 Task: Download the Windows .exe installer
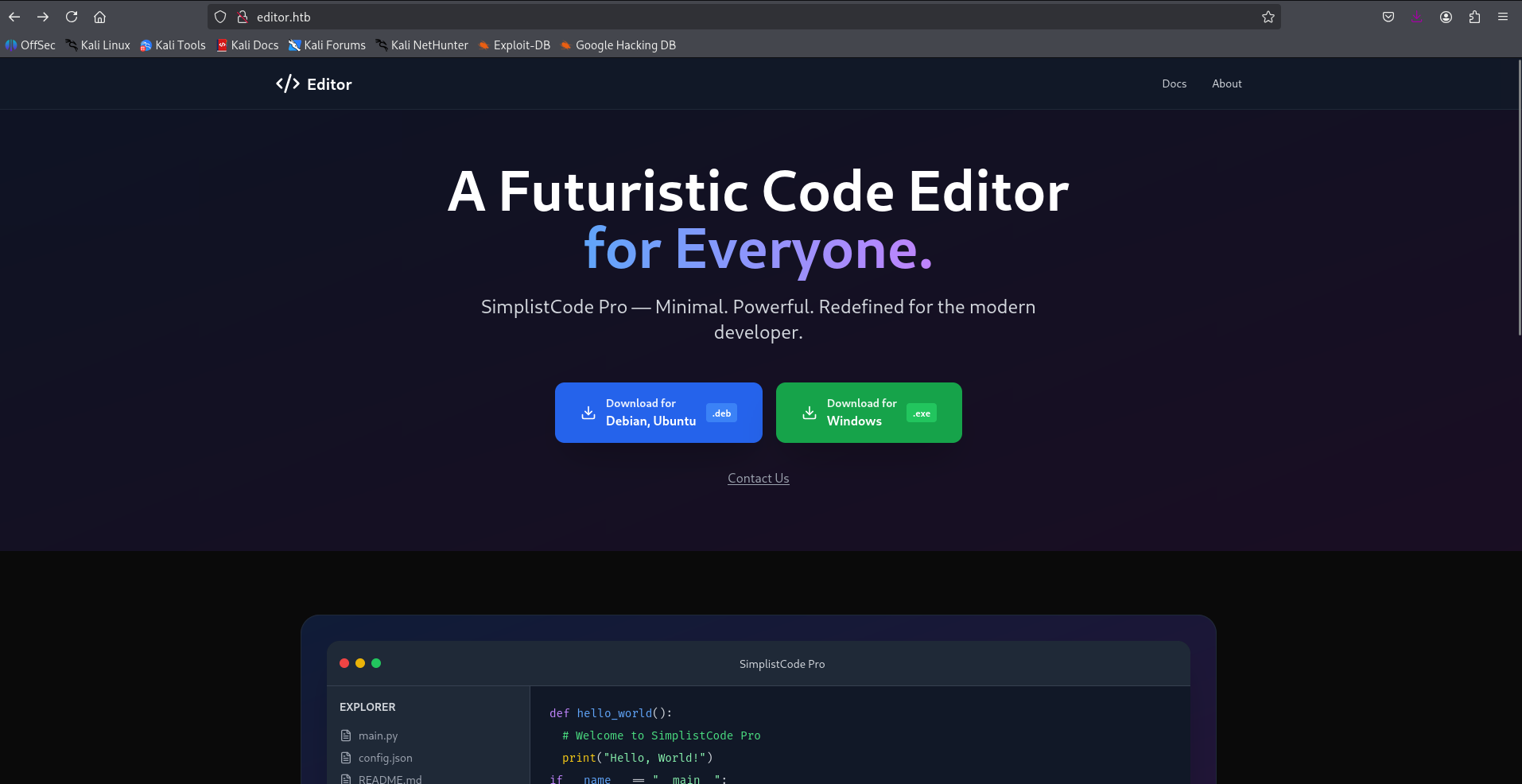click(x=869, y=413)
